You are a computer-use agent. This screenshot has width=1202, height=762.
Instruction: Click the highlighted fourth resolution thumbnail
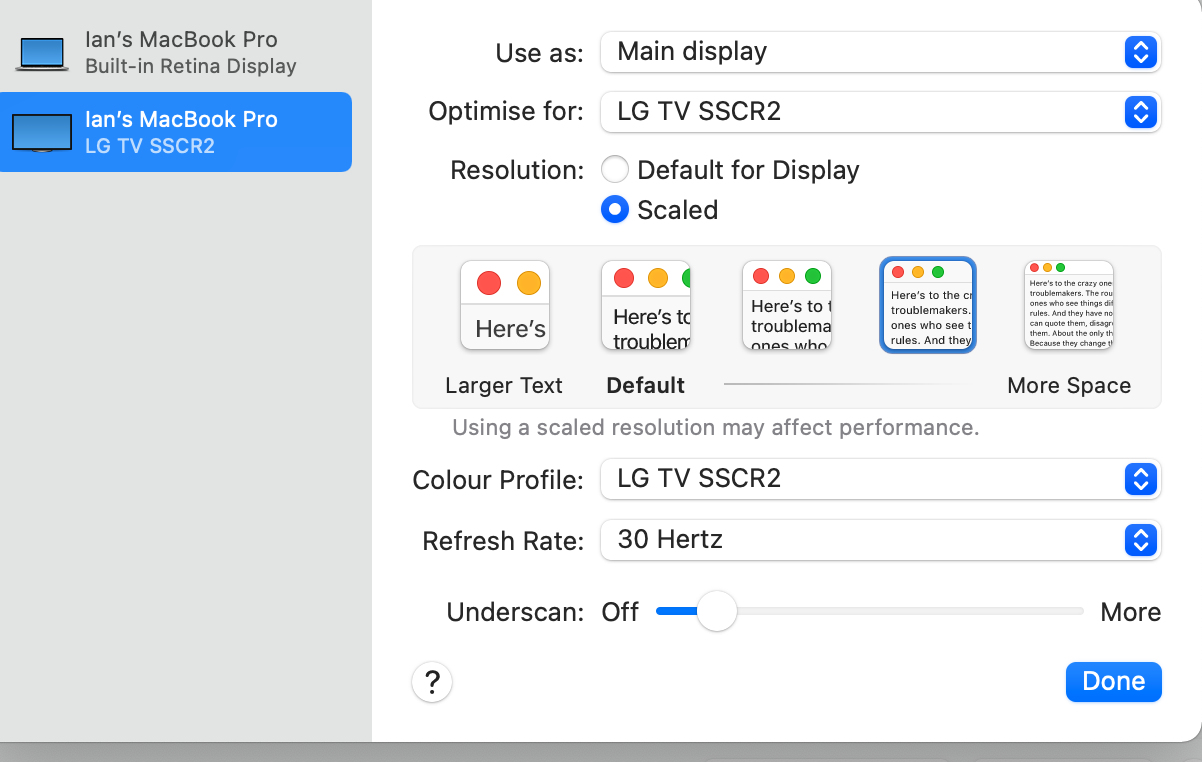click(x=928, y=305)
